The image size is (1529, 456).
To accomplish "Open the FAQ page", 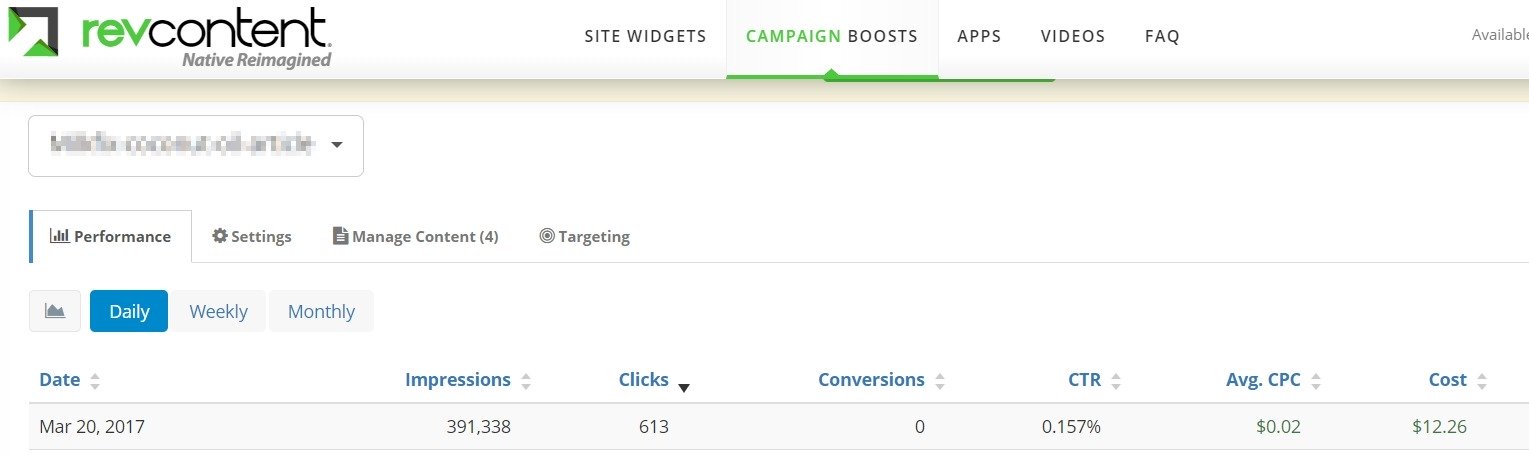I will 1162,36.
